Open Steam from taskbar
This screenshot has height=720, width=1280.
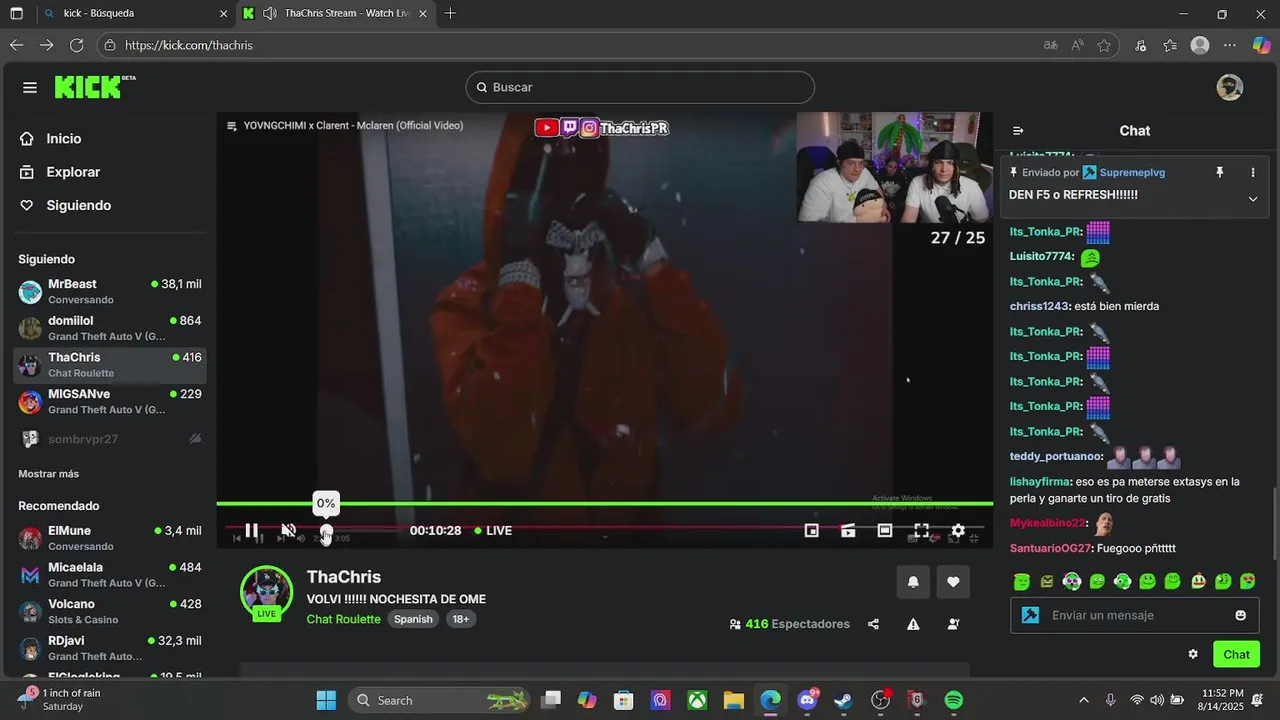(x=844, y=700)
